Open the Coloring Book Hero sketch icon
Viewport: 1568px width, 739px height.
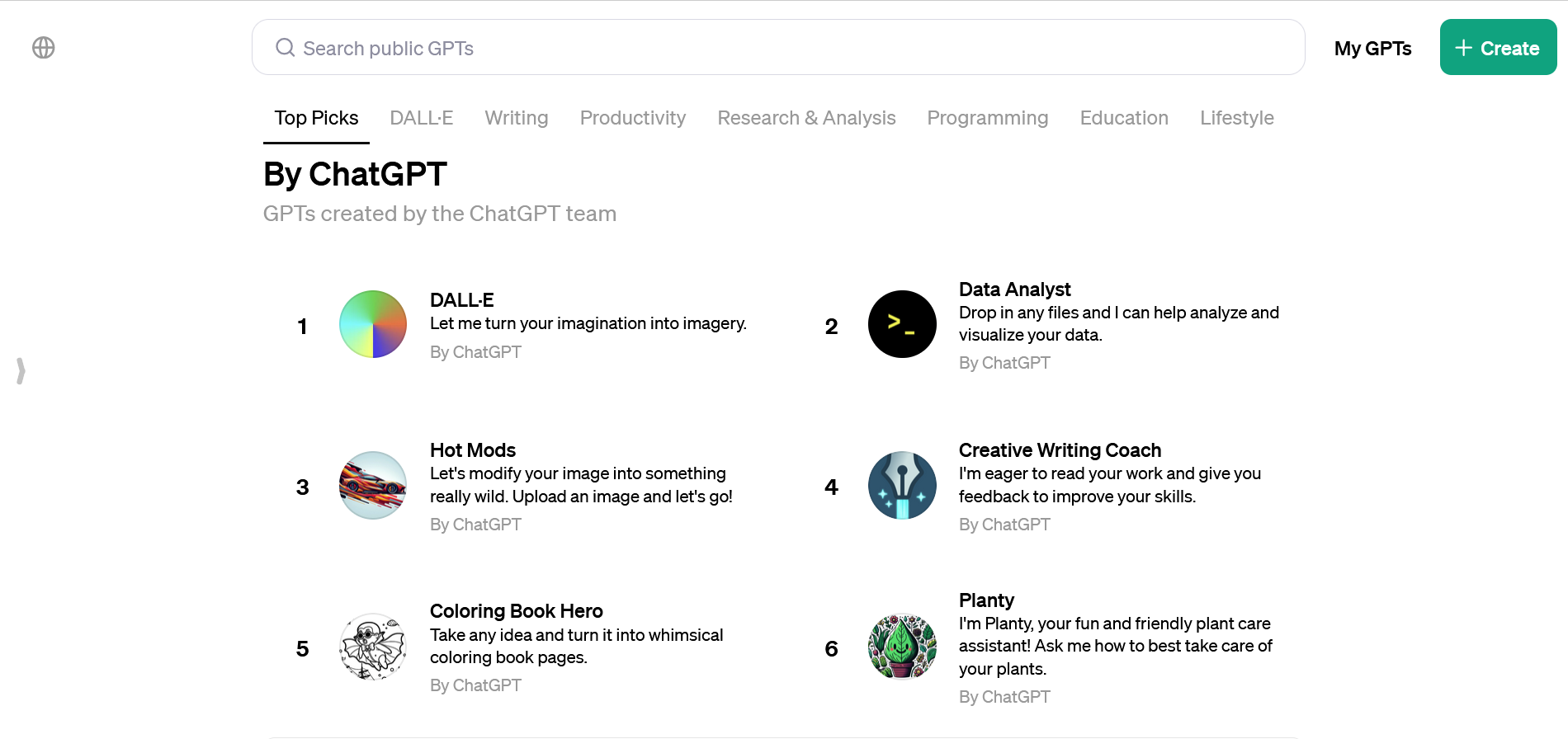(373, 647)
